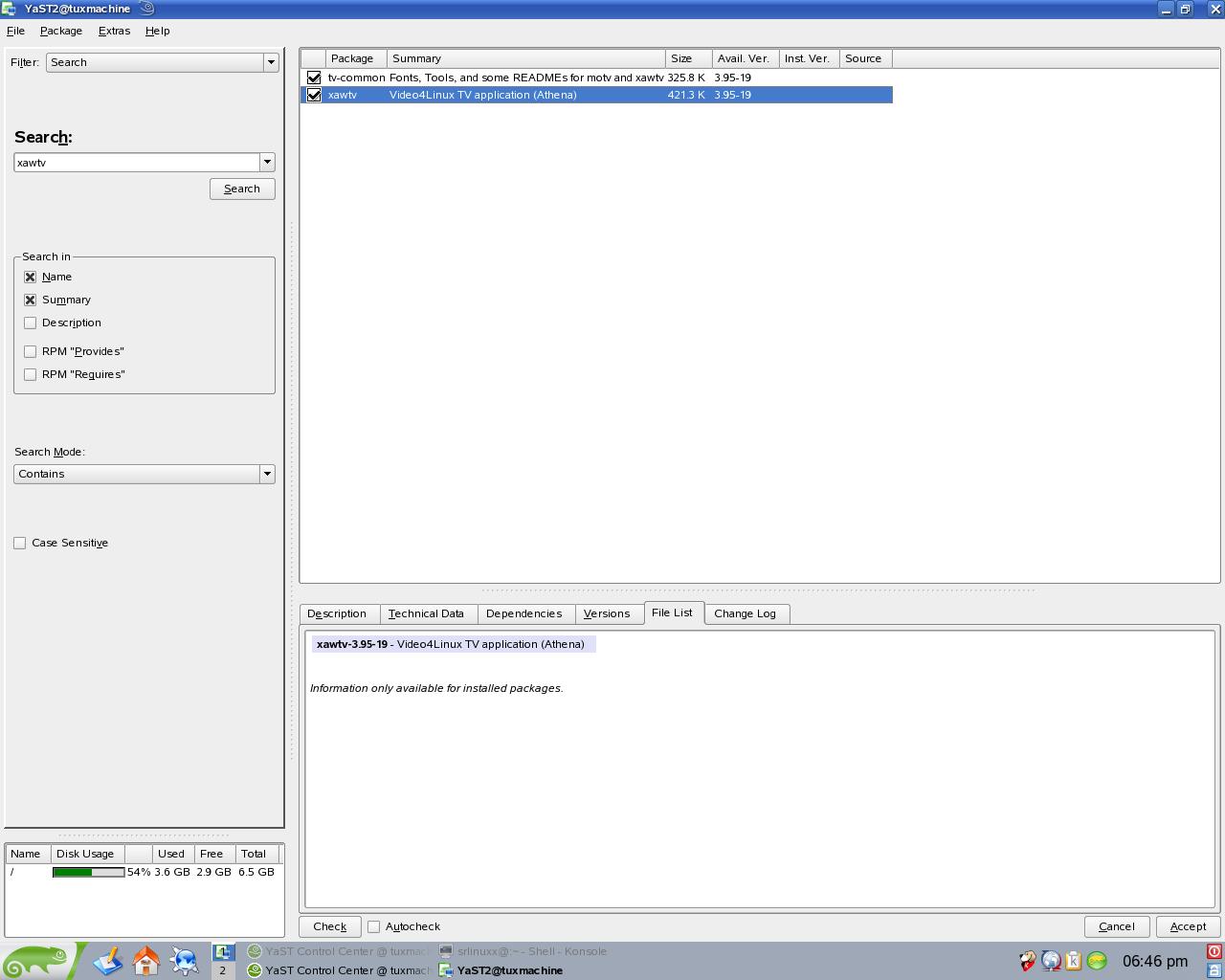Switch to the Technical Data tab
Screen dimensions: 1225x980
pyautogui.click(x=426, y=613)
